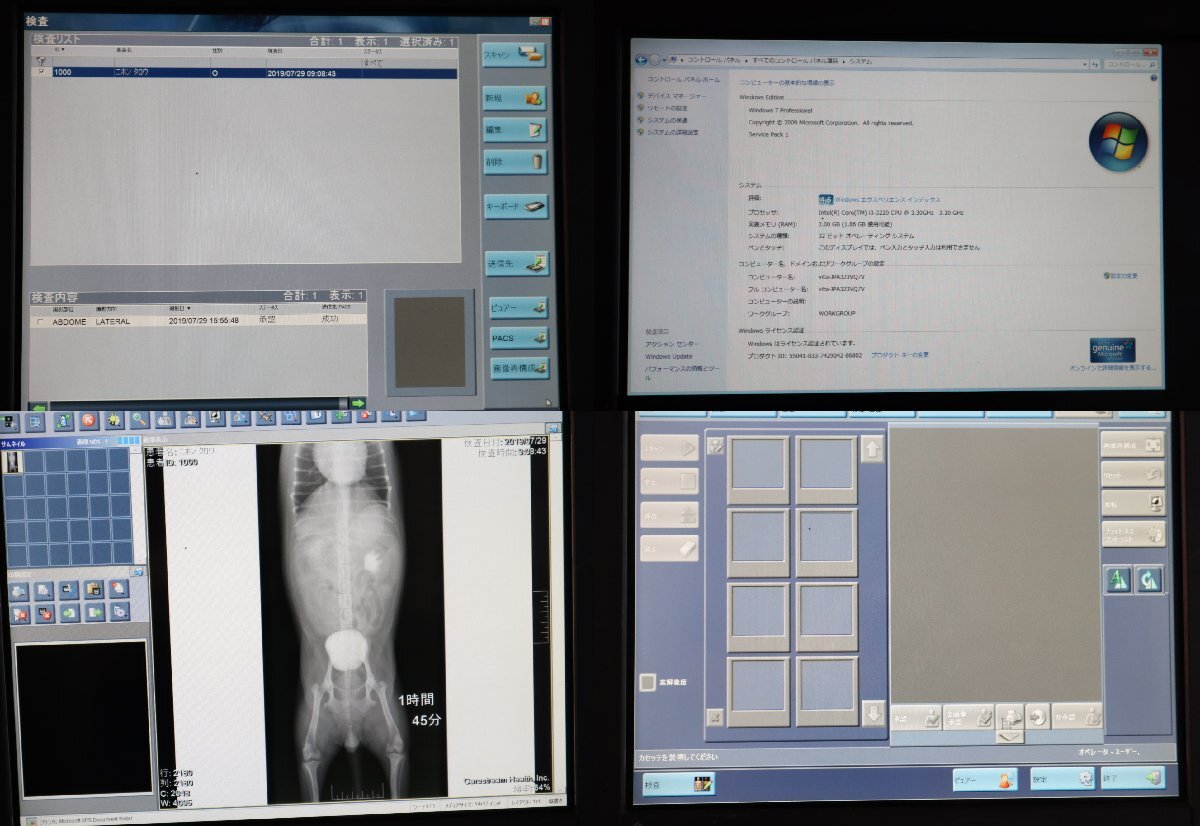Screen dimensions: 1200x826
Task: Click the X icon below the cassette grid
Action: pos(715,716)
